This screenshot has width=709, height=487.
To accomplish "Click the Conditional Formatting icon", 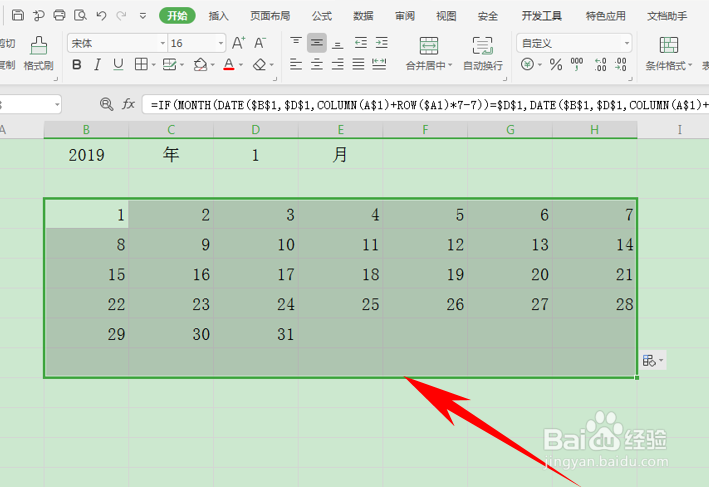I will click(x=668, y=45).
